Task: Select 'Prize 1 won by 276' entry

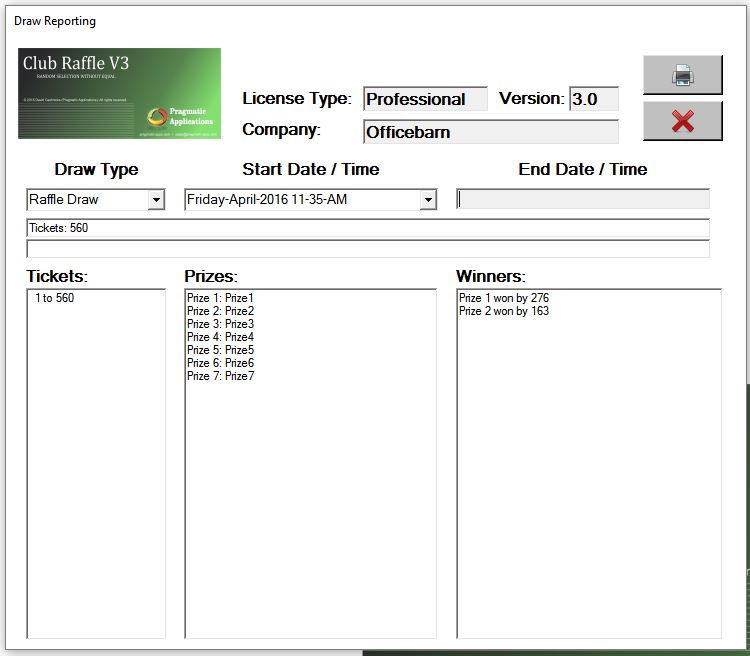Action: click(504, 298)
